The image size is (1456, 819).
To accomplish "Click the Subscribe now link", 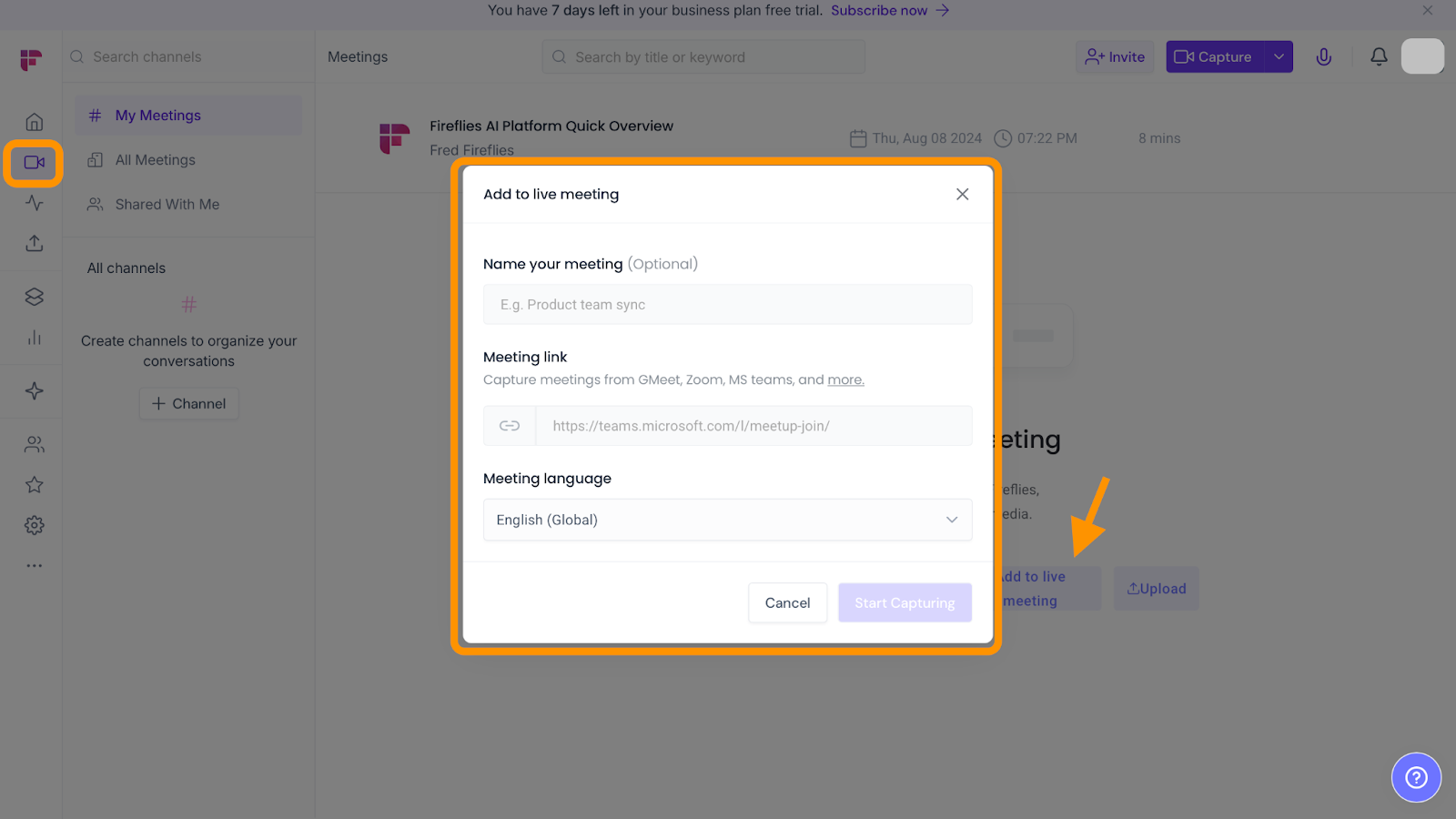I will tap(879, 10).
